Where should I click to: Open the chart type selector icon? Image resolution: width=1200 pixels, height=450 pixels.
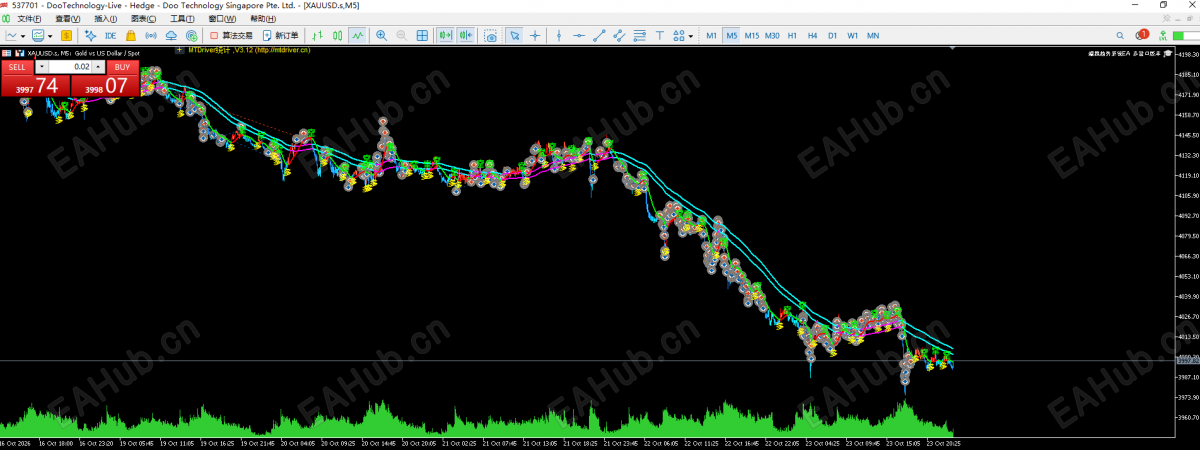click(x=11, y=35)
